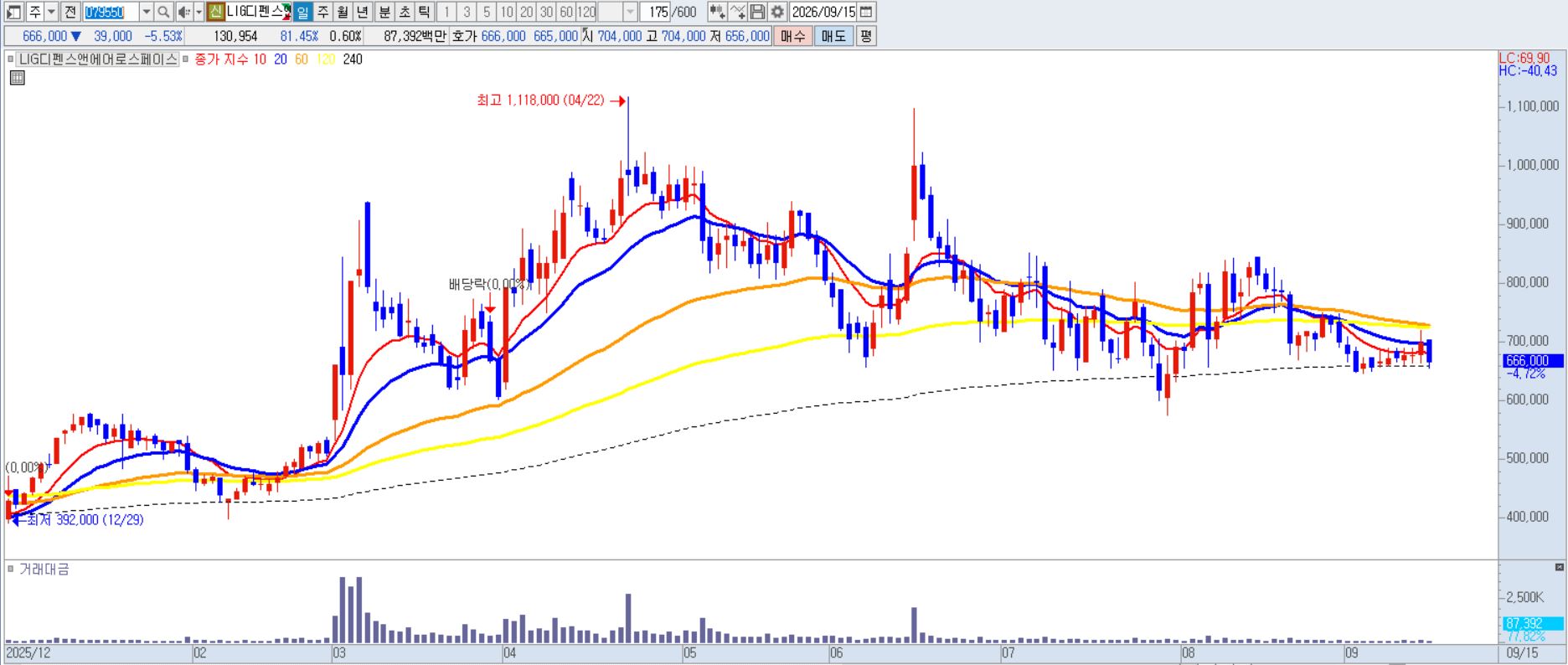Select the 월 (monthly) period tab
The height and width of the screenshot is (665, 1568).
pyautogui.click(x=343, y=12)
